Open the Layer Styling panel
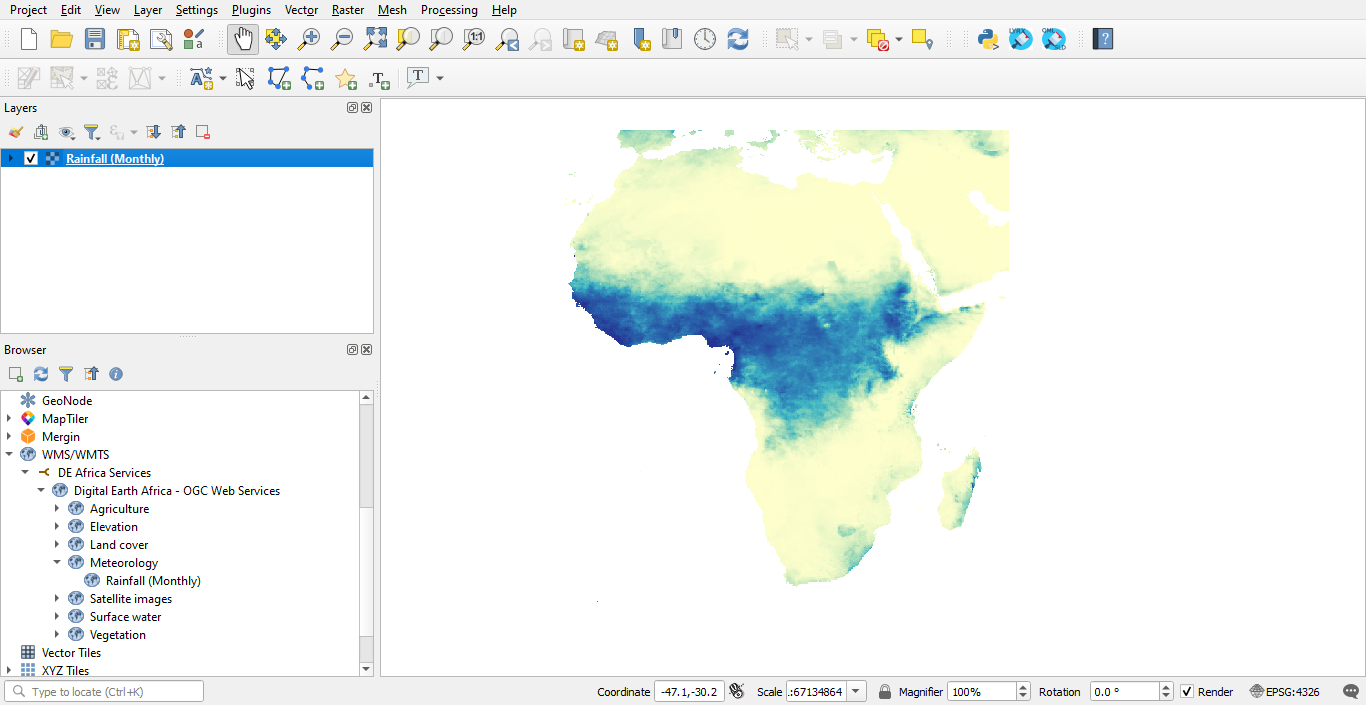 (15, 131)
